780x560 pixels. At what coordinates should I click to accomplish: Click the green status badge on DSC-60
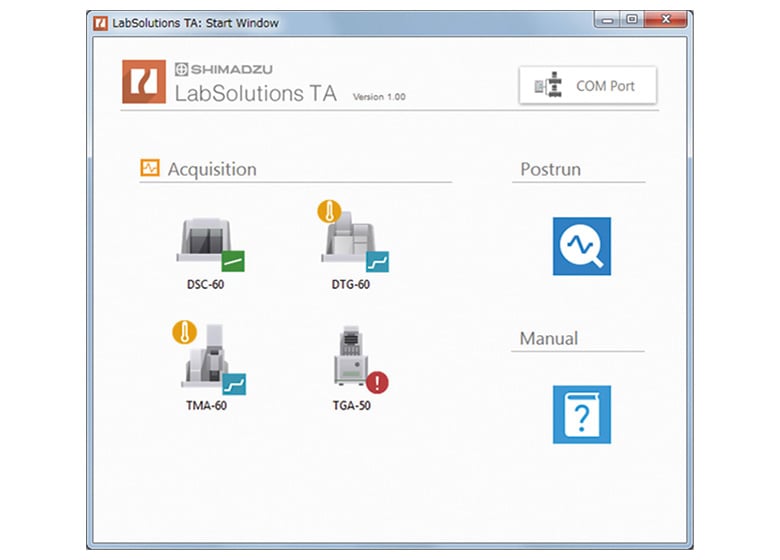[233, 262]
